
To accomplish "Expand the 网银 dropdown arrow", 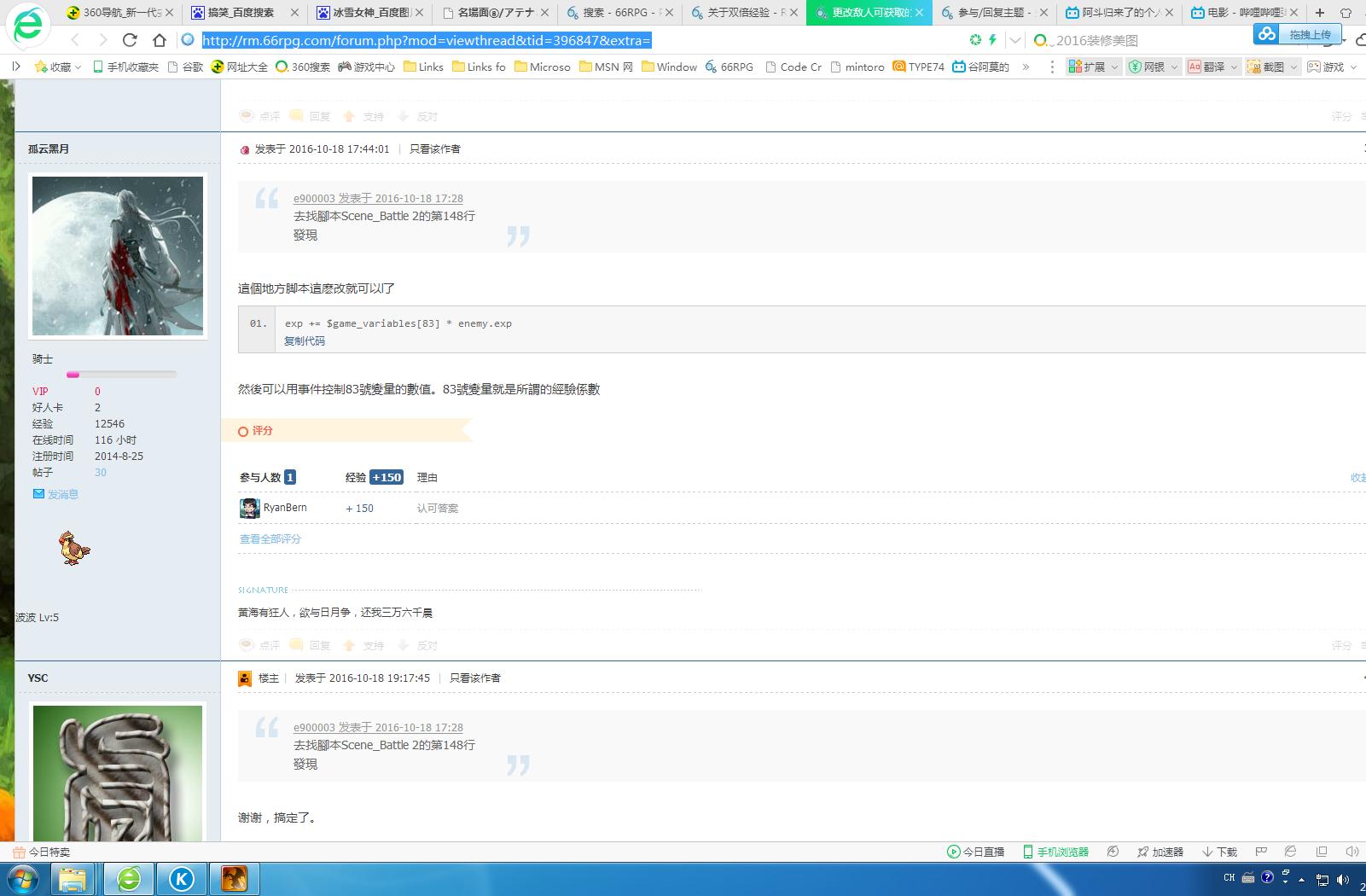I will pos(1174,67).
